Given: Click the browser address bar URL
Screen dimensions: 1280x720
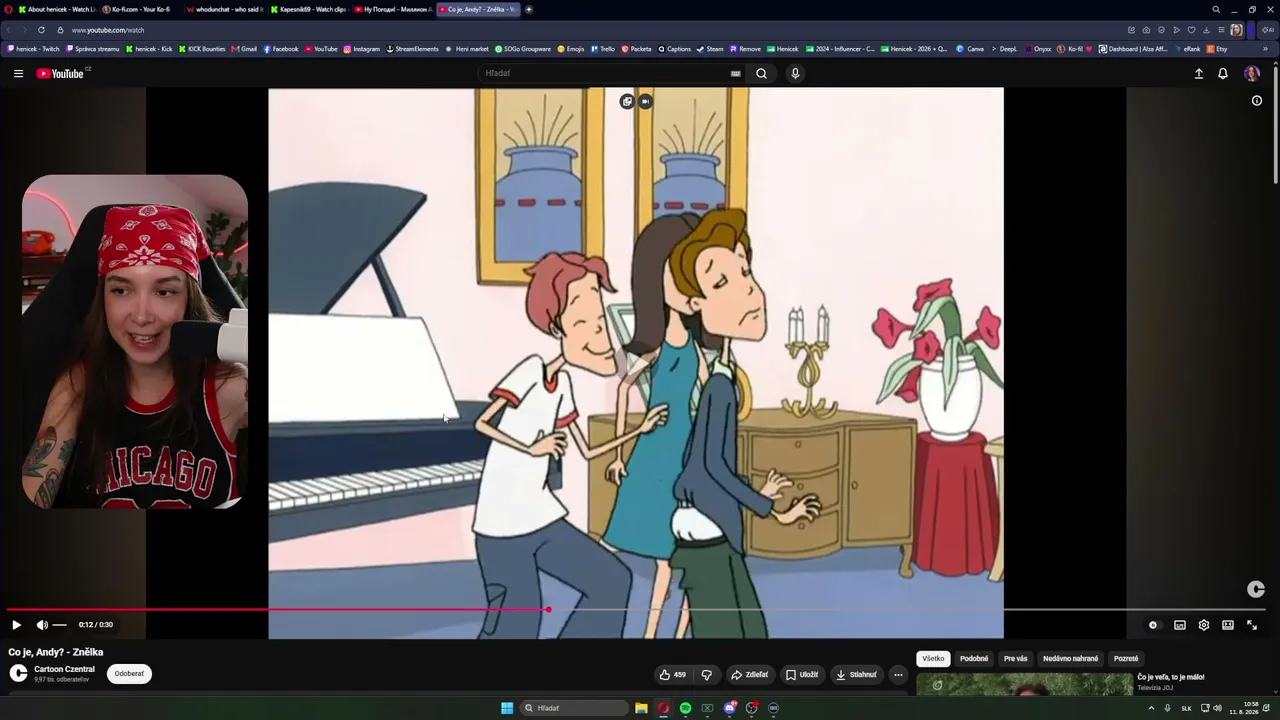Looking at the screenshot, I should [x=108, y=30].
